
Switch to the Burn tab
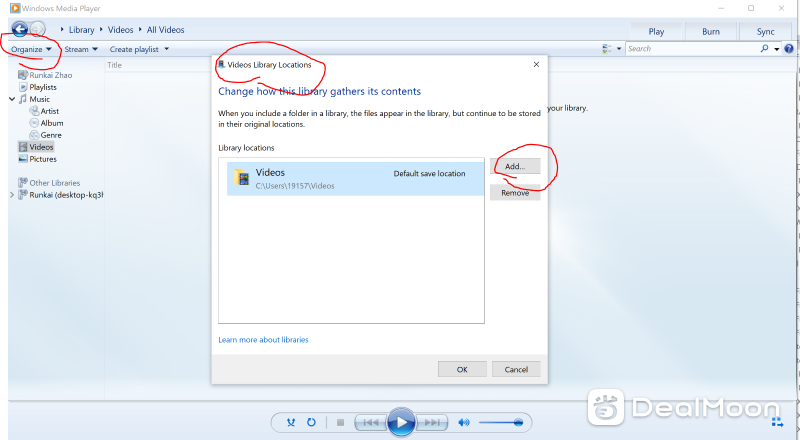(x=711, y=32)
